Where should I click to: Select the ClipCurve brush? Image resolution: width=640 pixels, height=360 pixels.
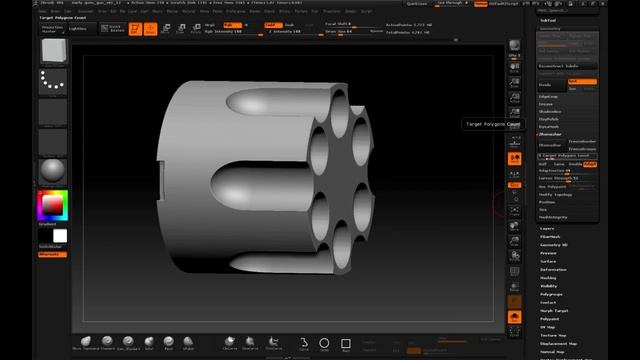(x=230, y=343)
